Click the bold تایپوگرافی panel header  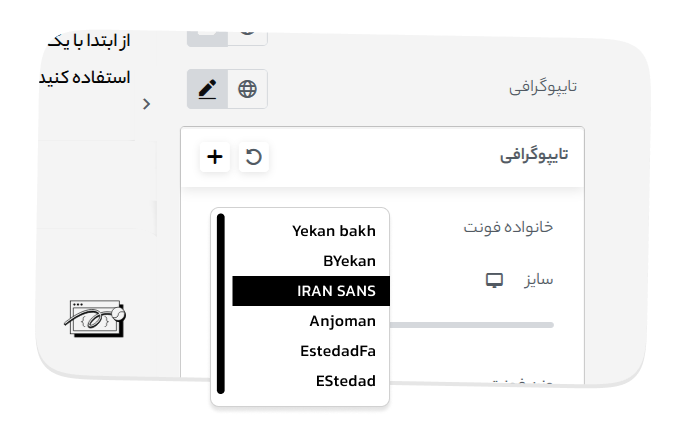click(x=533, y=155)
